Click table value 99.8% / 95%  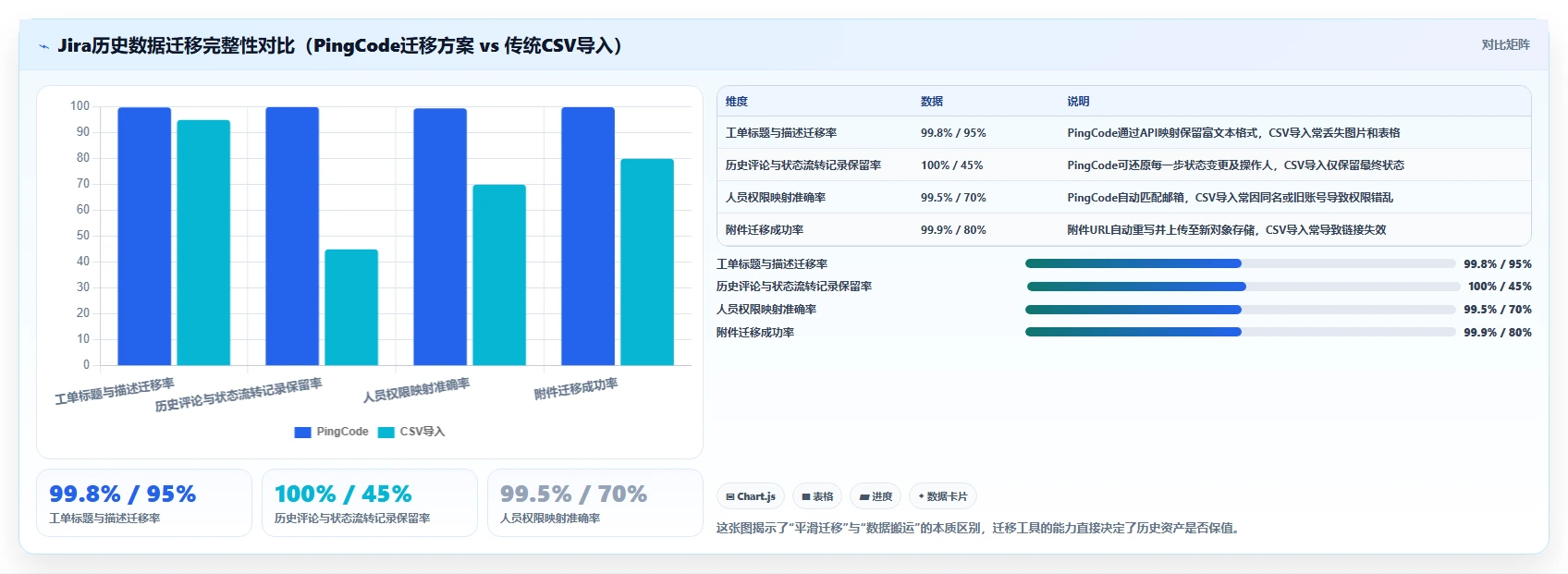953,133
